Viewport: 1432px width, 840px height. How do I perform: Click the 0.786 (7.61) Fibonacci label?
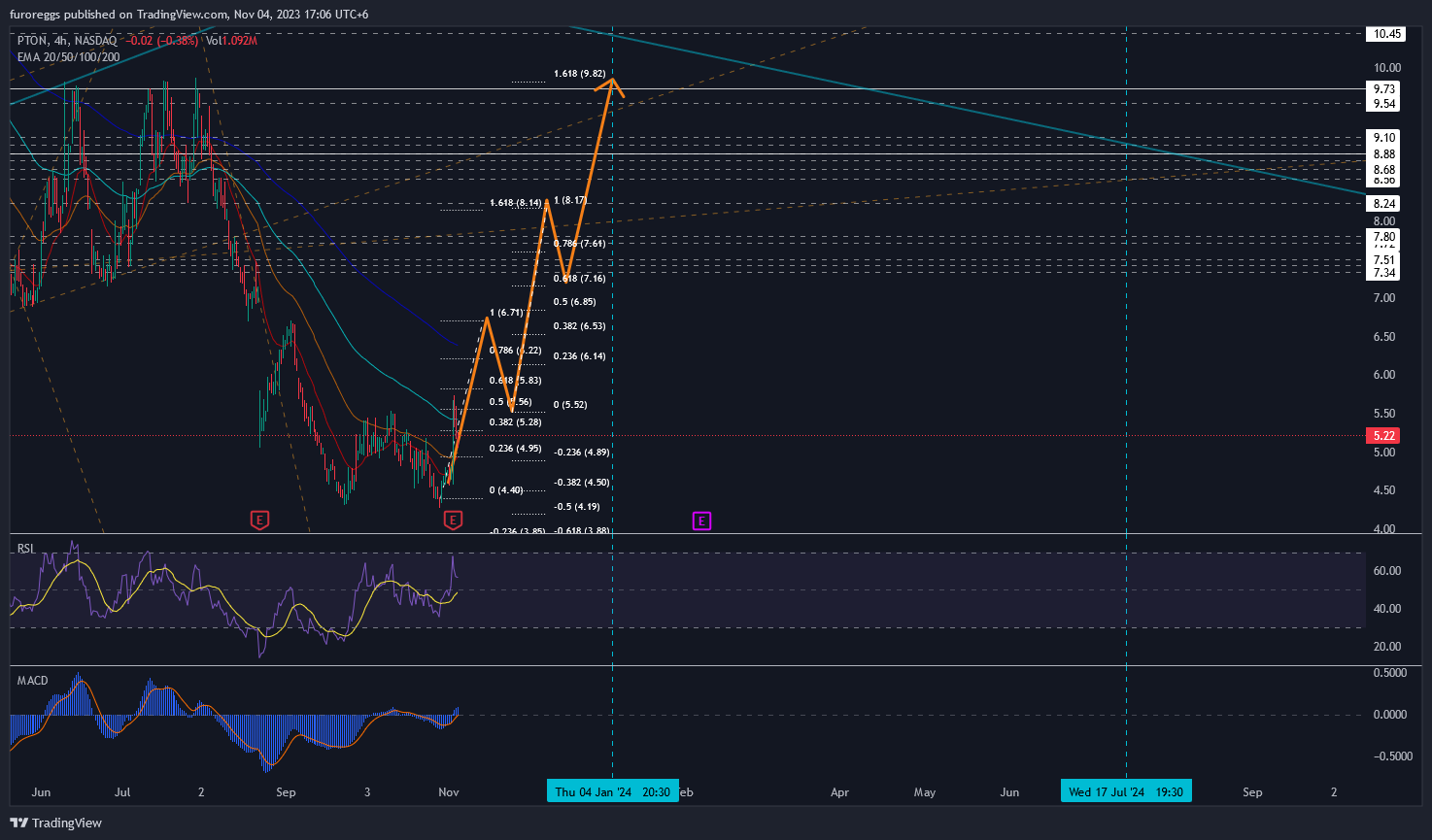(579, 244)
